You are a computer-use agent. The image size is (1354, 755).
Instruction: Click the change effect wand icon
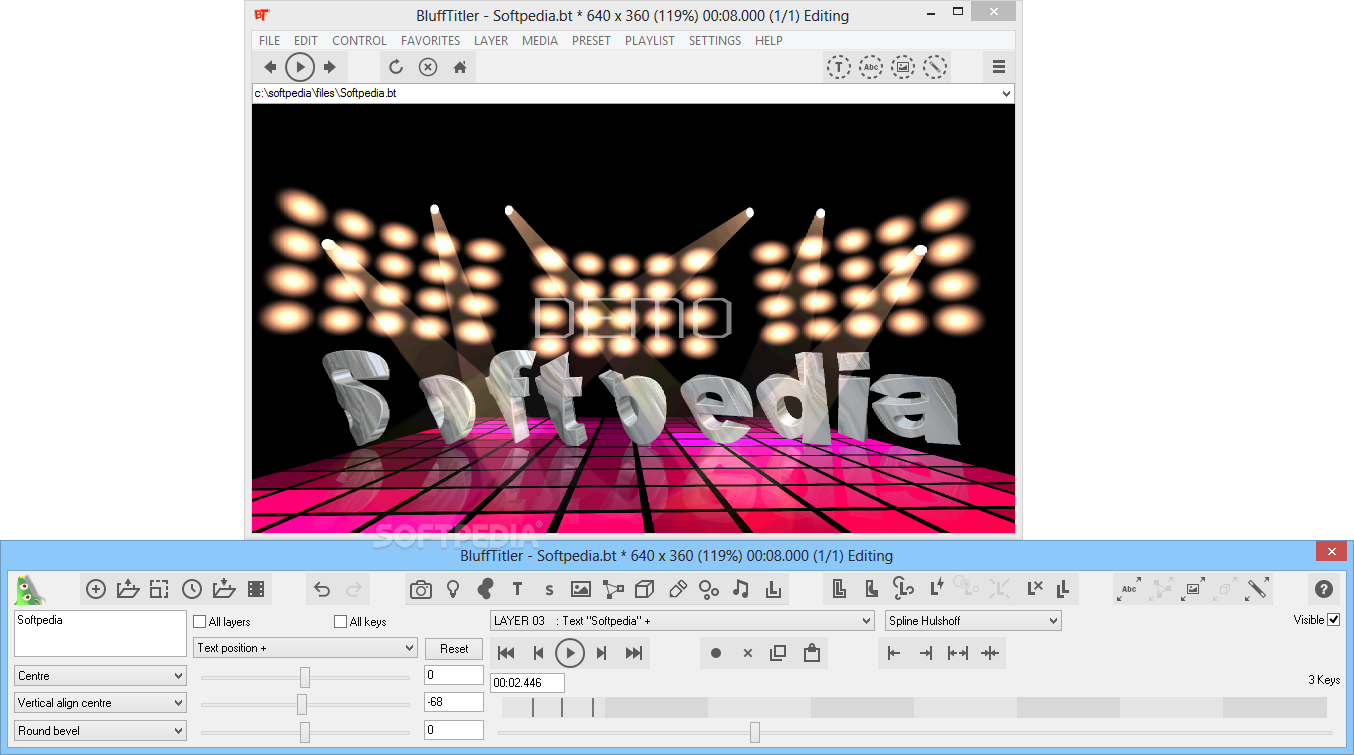(x=1257, y=589)
